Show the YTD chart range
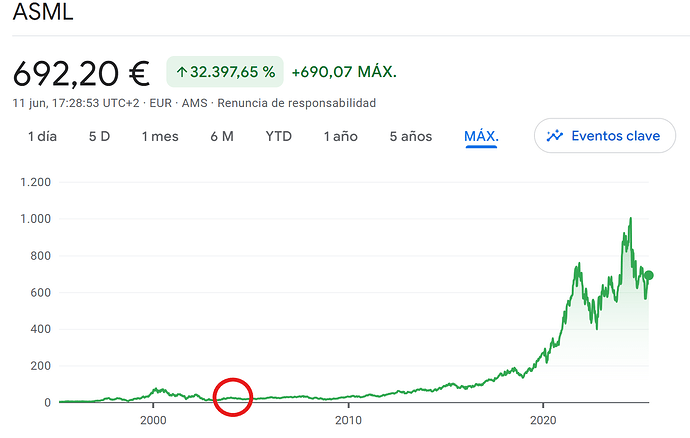The image size is (690, 438). [279, 136]
